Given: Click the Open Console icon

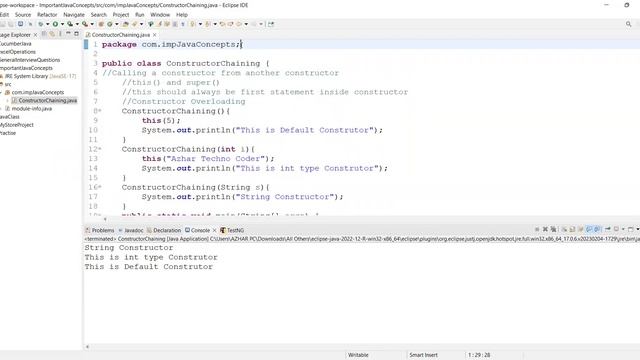Looking at the screenshot, I should (x=631, y=229).
